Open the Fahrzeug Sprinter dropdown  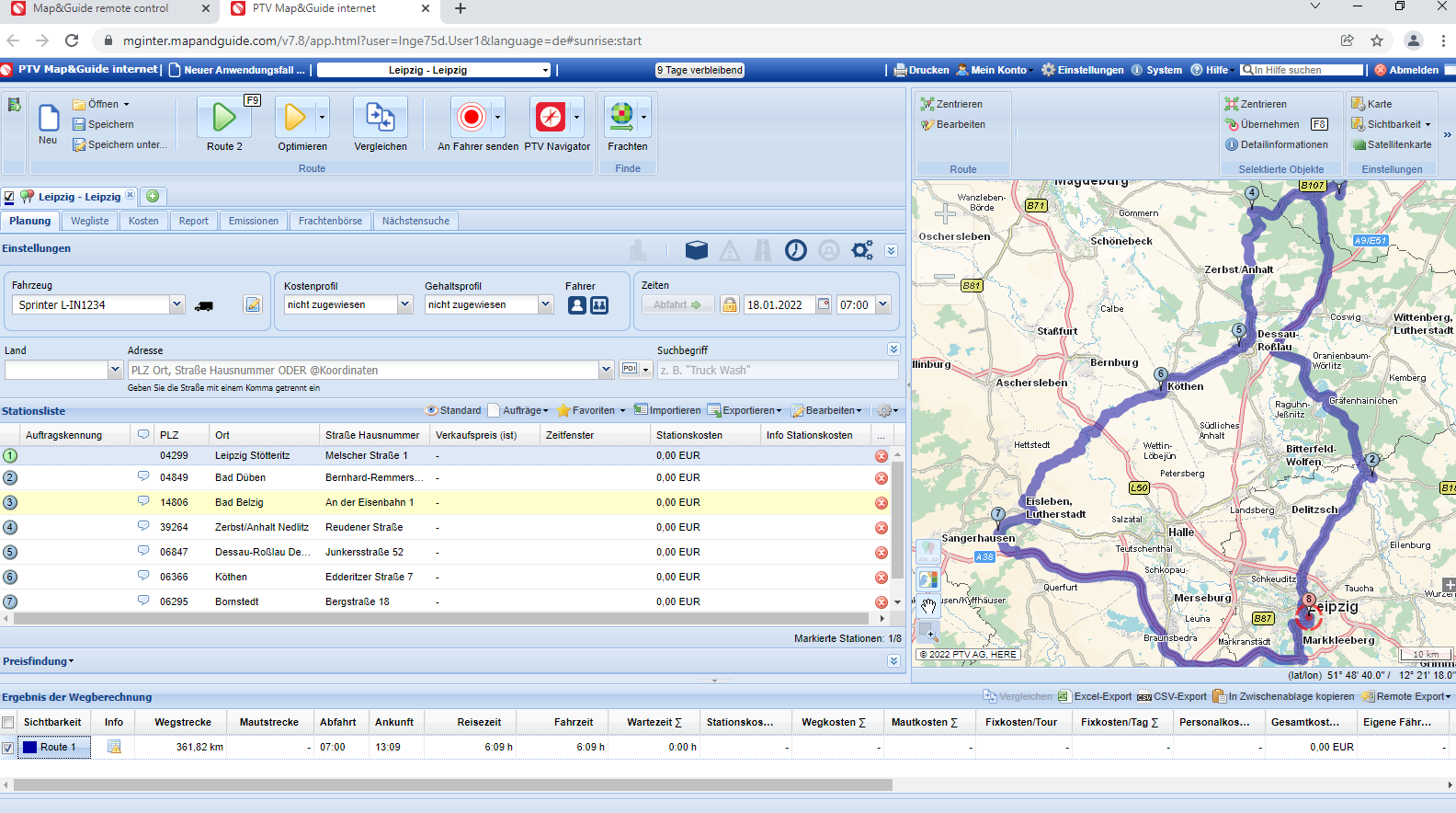pos(176,304)
